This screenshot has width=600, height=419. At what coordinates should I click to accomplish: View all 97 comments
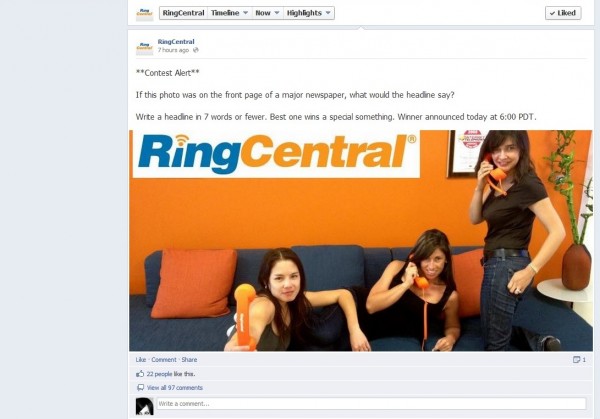pos(175,388)
